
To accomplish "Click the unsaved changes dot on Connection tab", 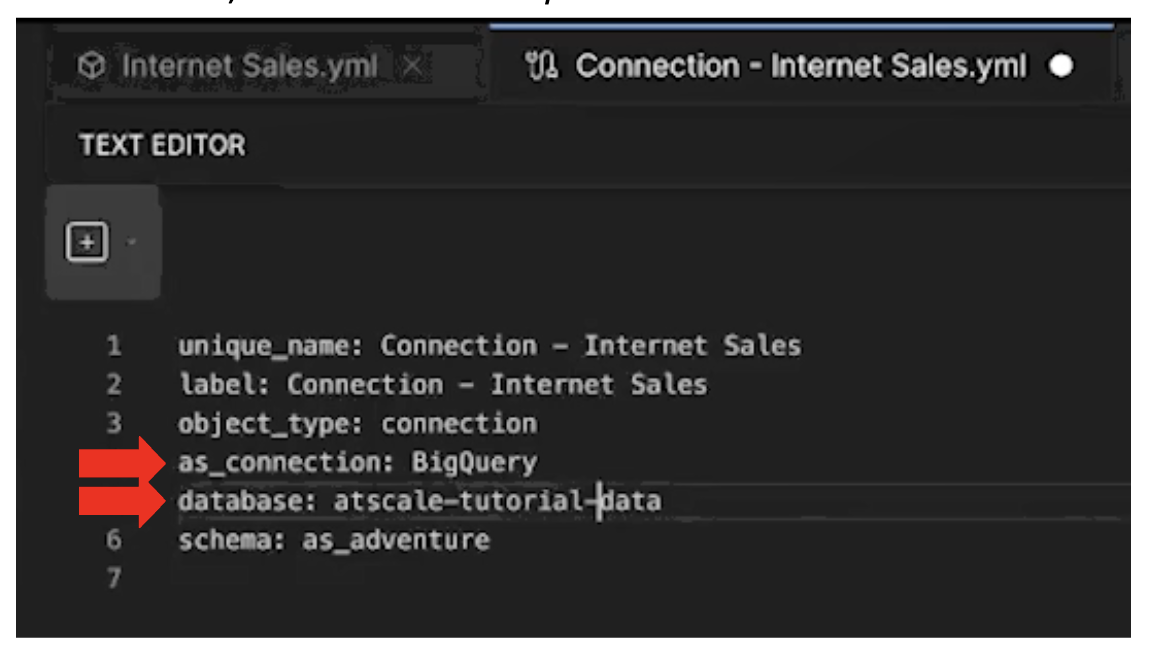I will [x=1062, y=65].
